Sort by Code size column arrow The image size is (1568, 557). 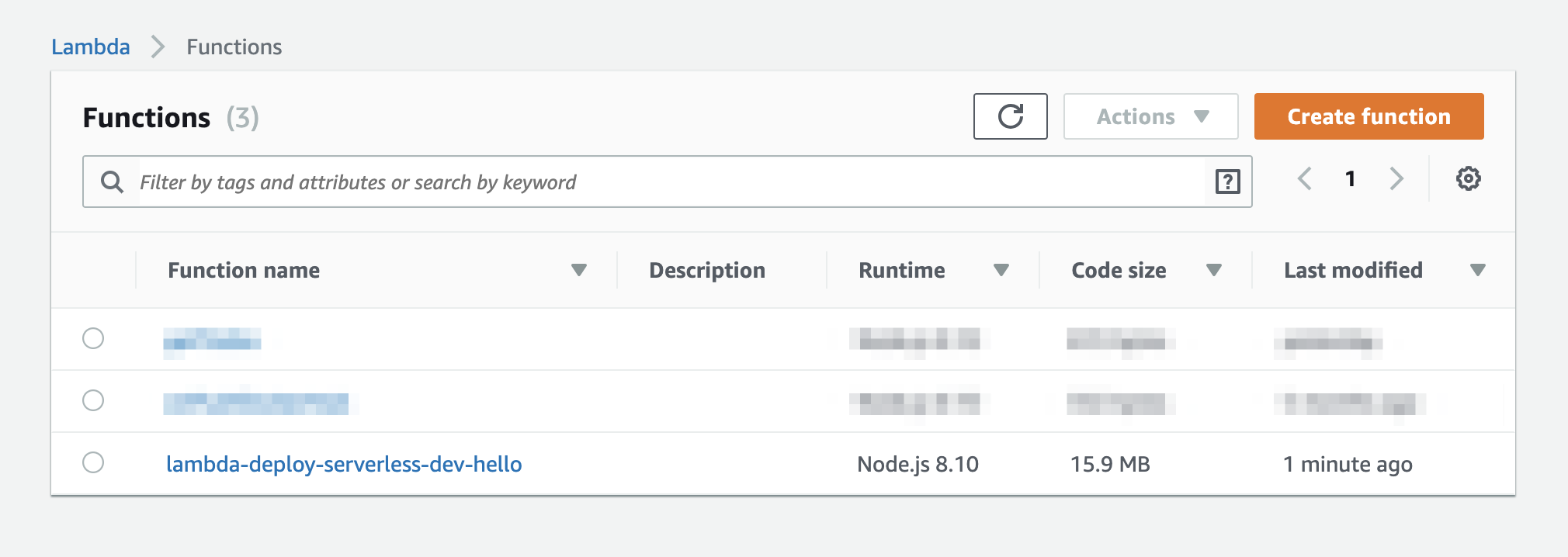[1214, 270]
